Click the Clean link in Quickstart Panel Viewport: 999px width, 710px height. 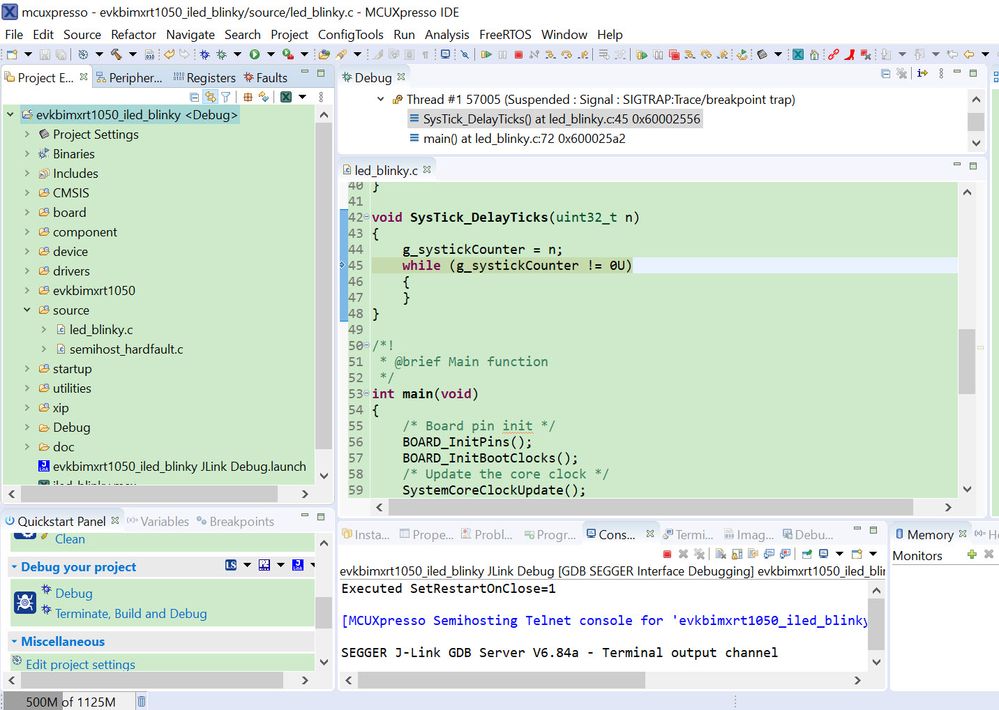point(69,539)
